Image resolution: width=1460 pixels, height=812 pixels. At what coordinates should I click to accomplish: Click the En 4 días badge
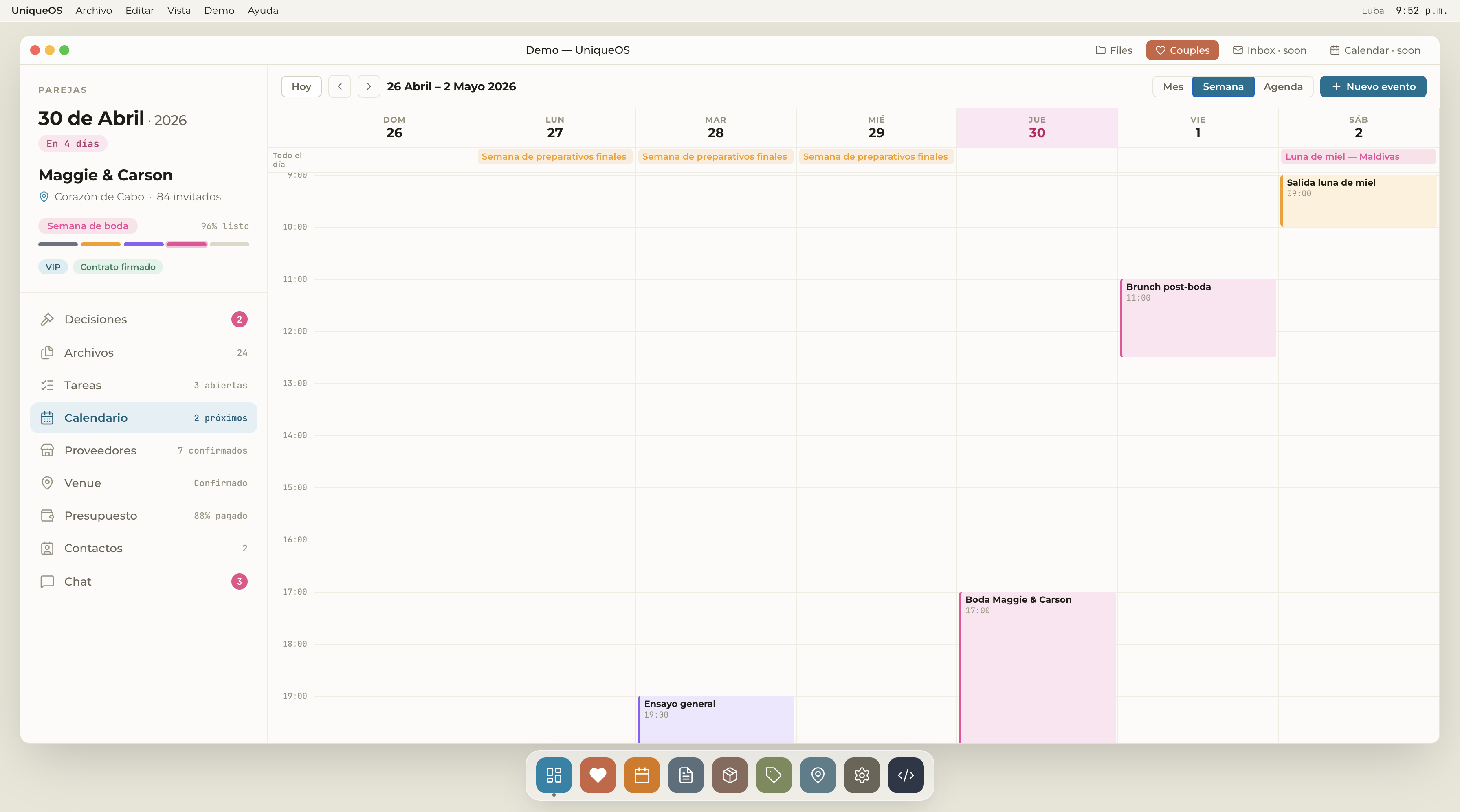[x=73, y=143]
